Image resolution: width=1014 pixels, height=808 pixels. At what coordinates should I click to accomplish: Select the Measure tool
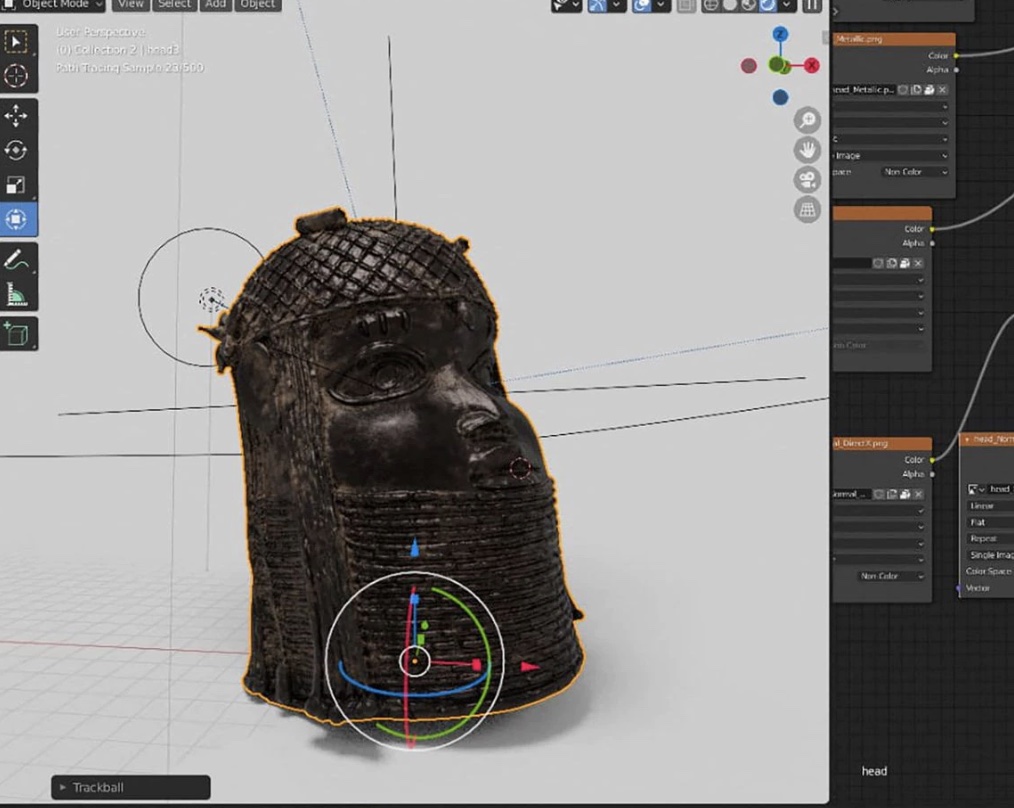pos(17,294)
